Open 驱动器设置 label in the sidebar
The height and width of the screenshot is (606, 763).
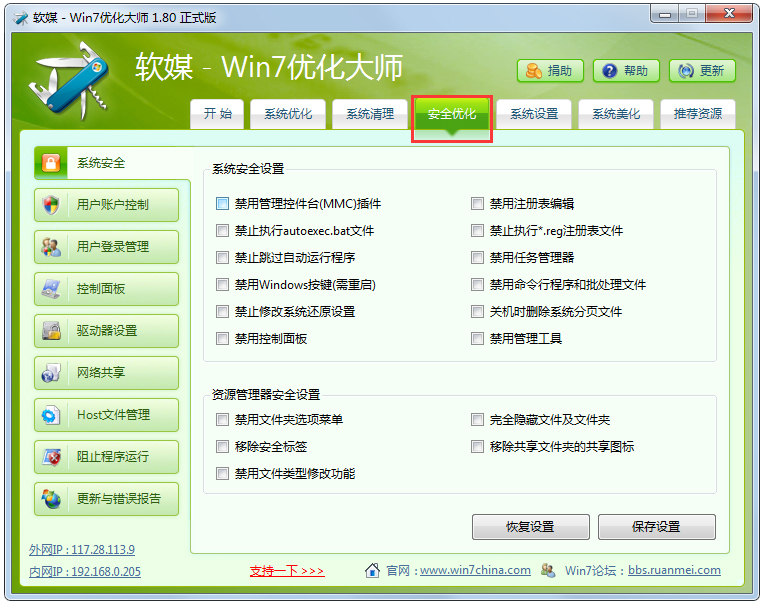coord(107,331)
